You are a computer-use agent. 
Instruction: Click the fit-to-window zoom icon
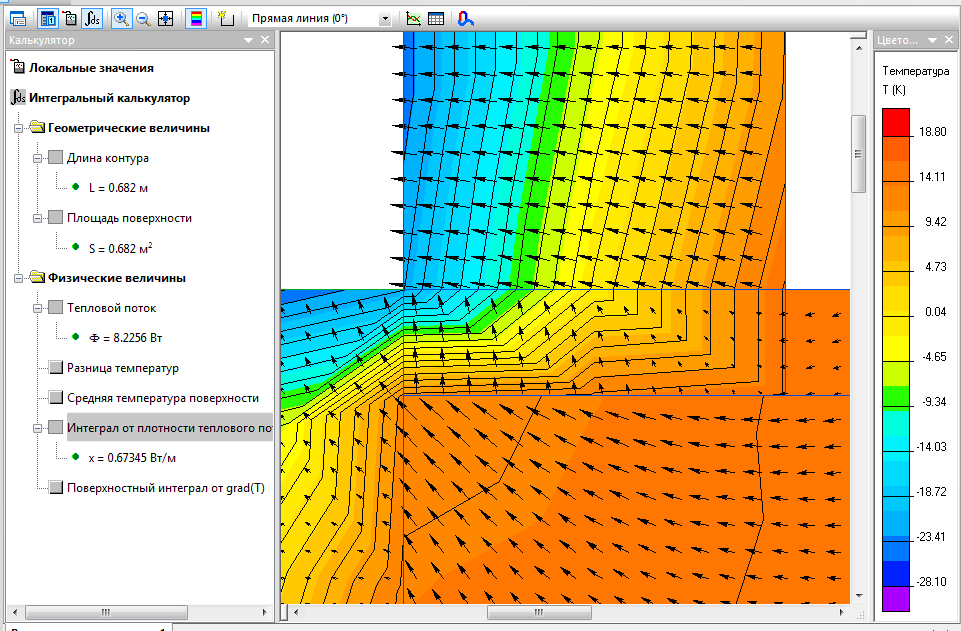(165, 18)
